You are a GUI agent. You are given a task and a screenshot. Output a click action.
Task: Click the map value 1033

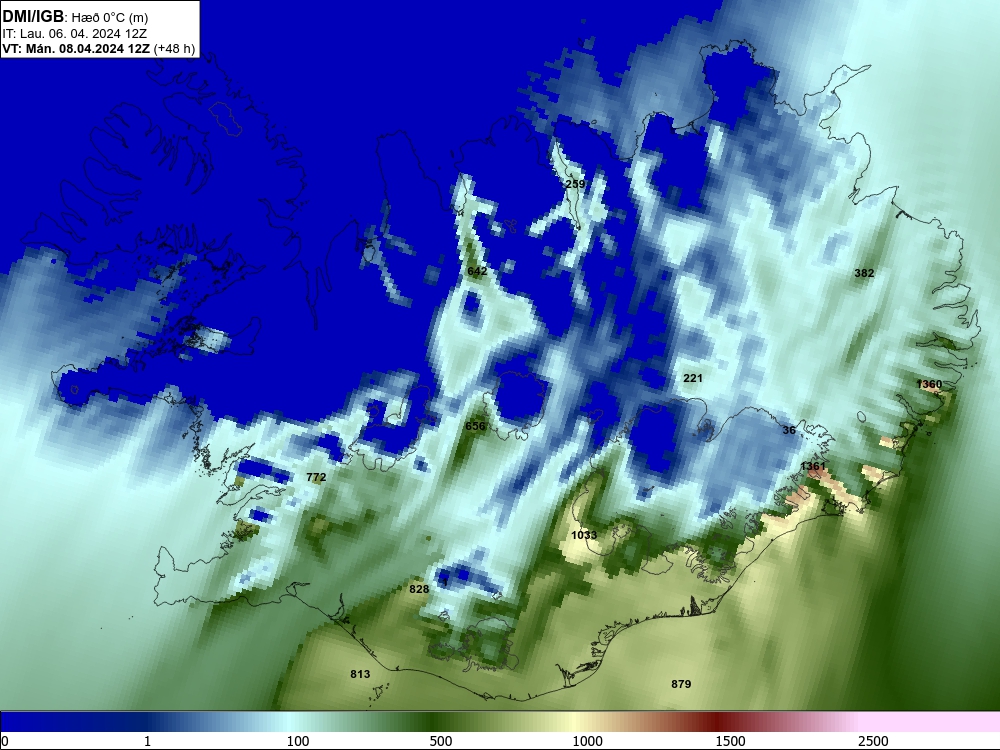point(584,535)
